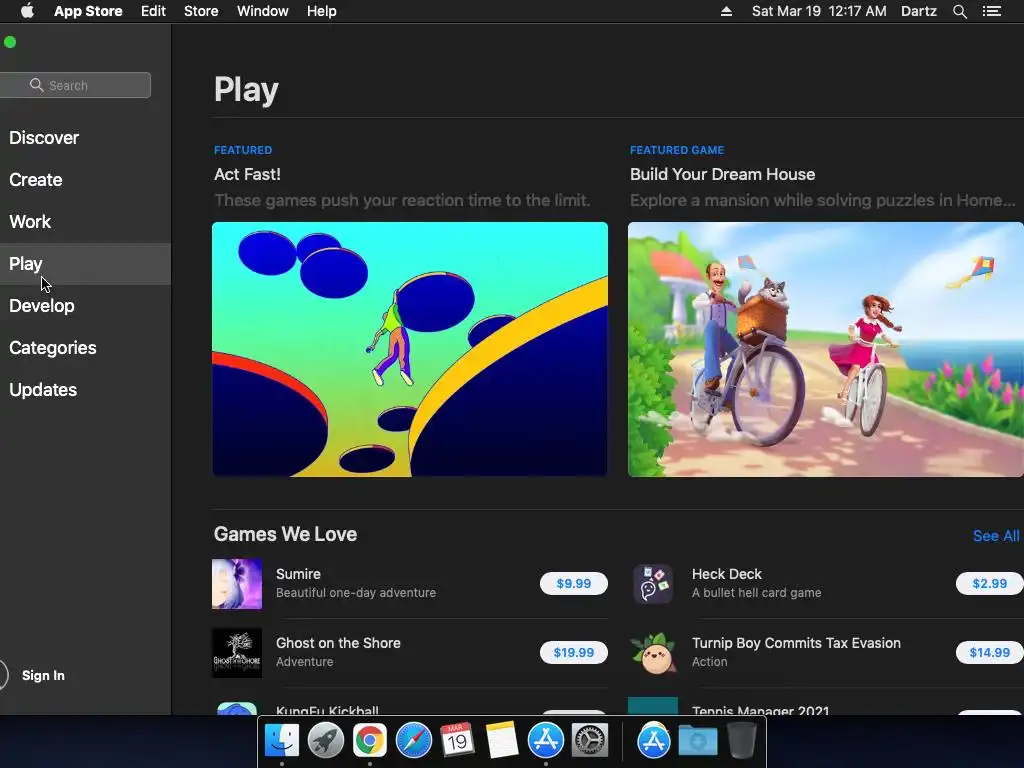Select the Play section in sidebar
The height and width of the screenshot is (768, 1024).
pyautogui.click(x=85, y=264)
